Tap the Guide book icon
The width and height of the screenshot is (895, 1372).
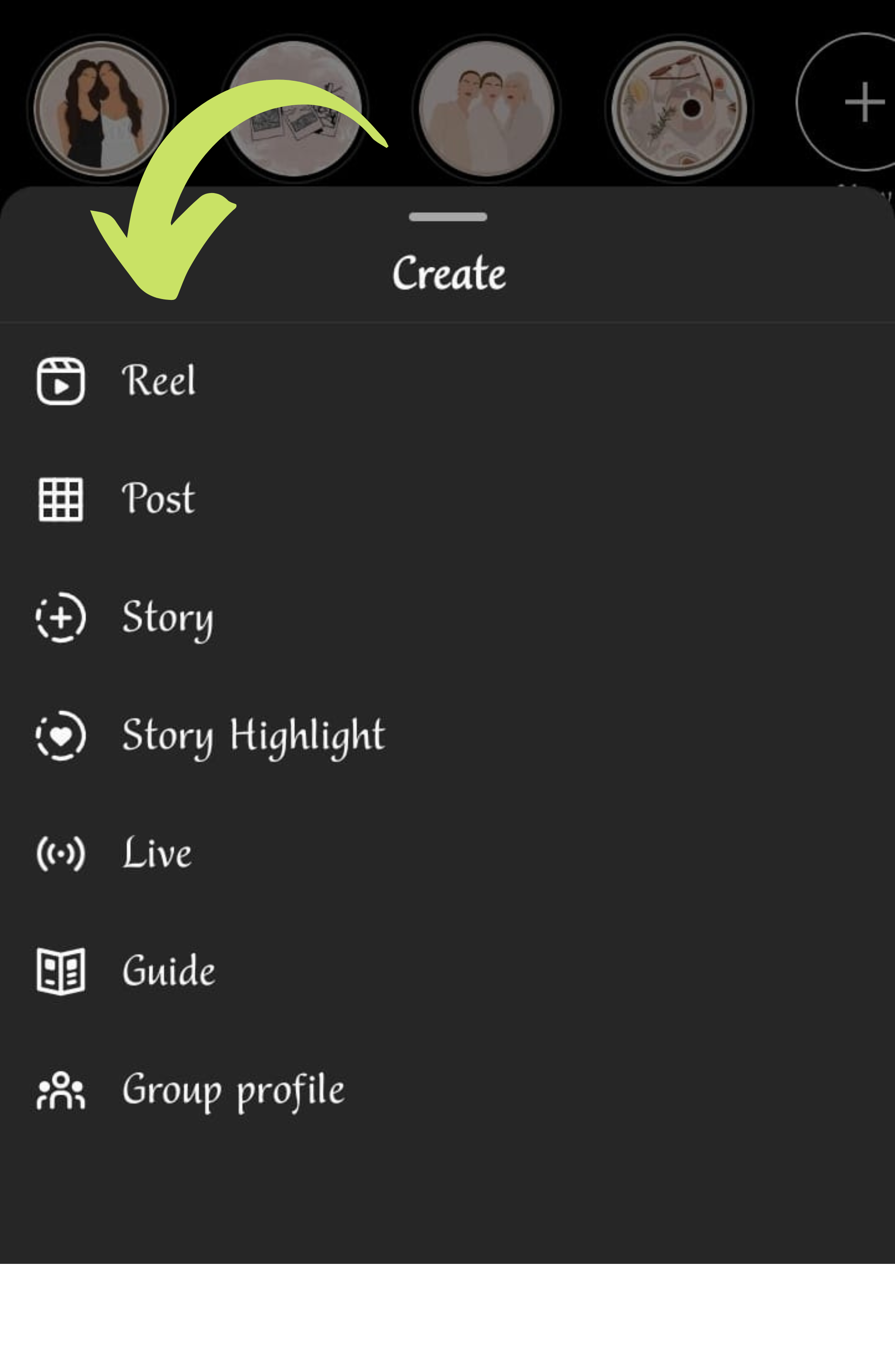tap(60, 972)
